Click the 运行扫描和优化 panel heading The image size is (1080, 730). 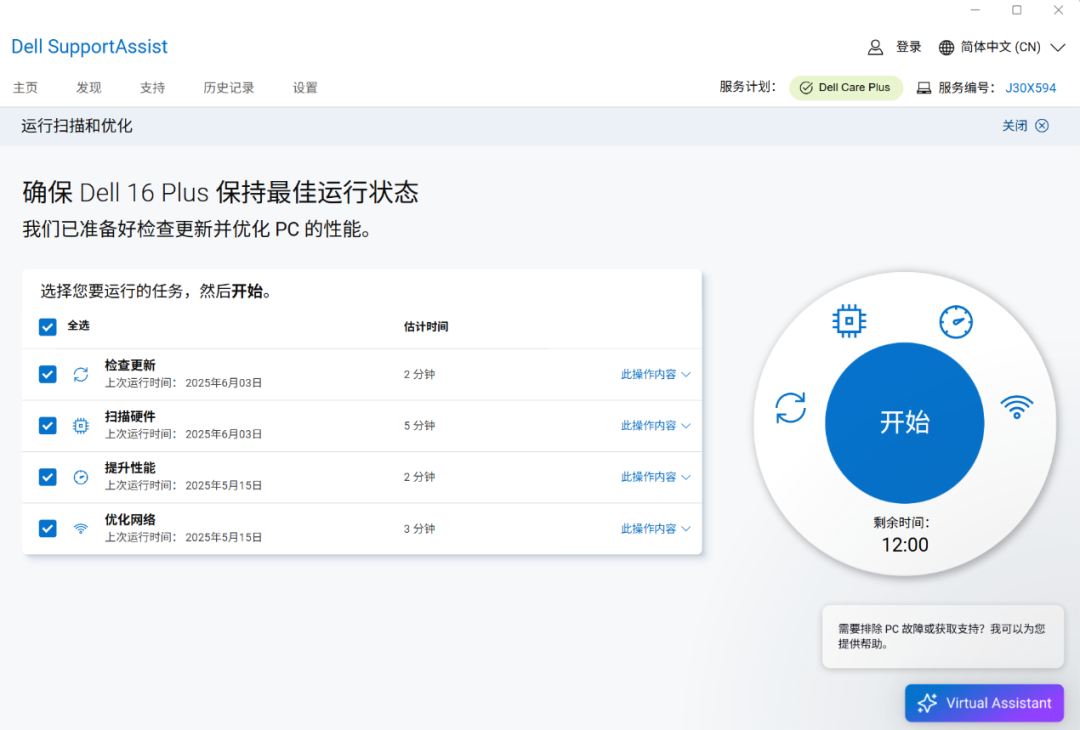pos(76,126)
